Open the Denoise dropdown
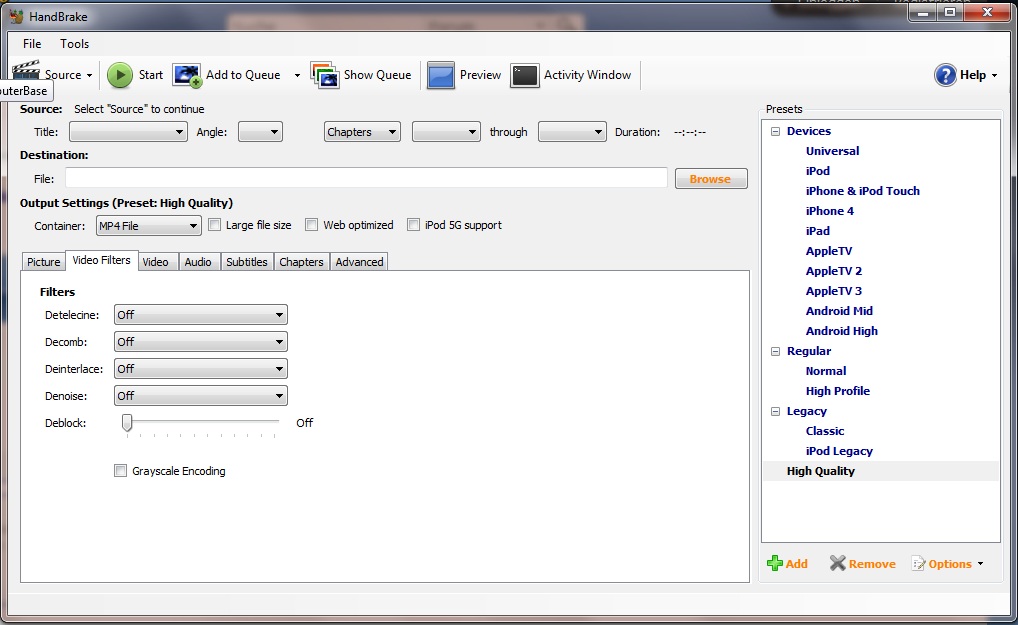The width and height of the screenshot is (1018, 625). coord(201,395)
